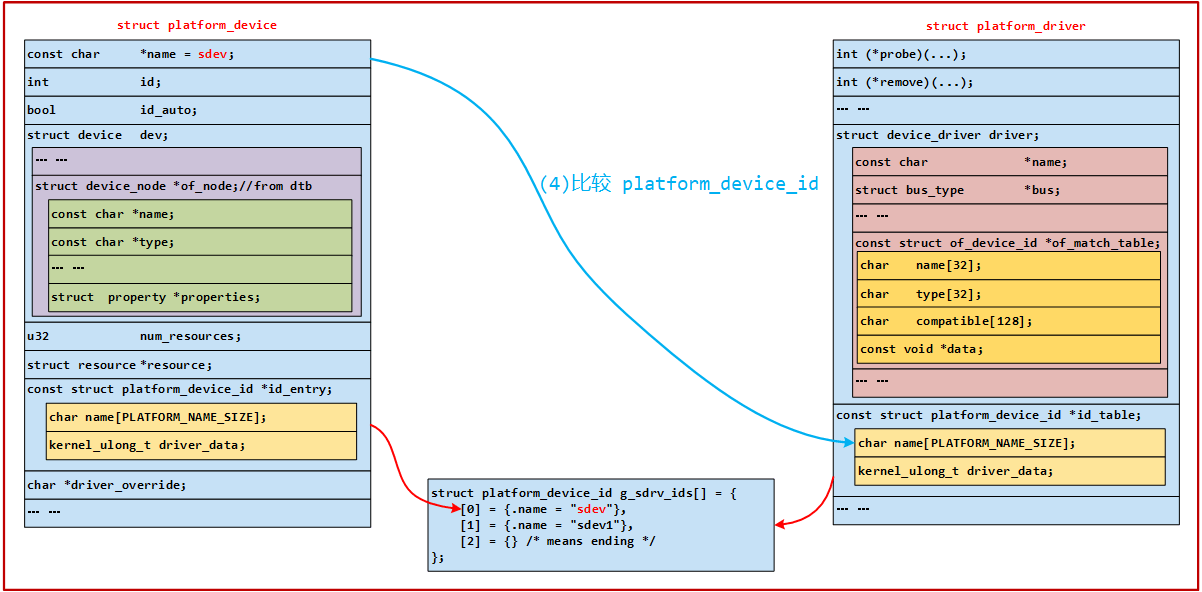This screenshot has width=1202, height=592.
Task: Select the 'int id;' field row
Action: (197, 82)
